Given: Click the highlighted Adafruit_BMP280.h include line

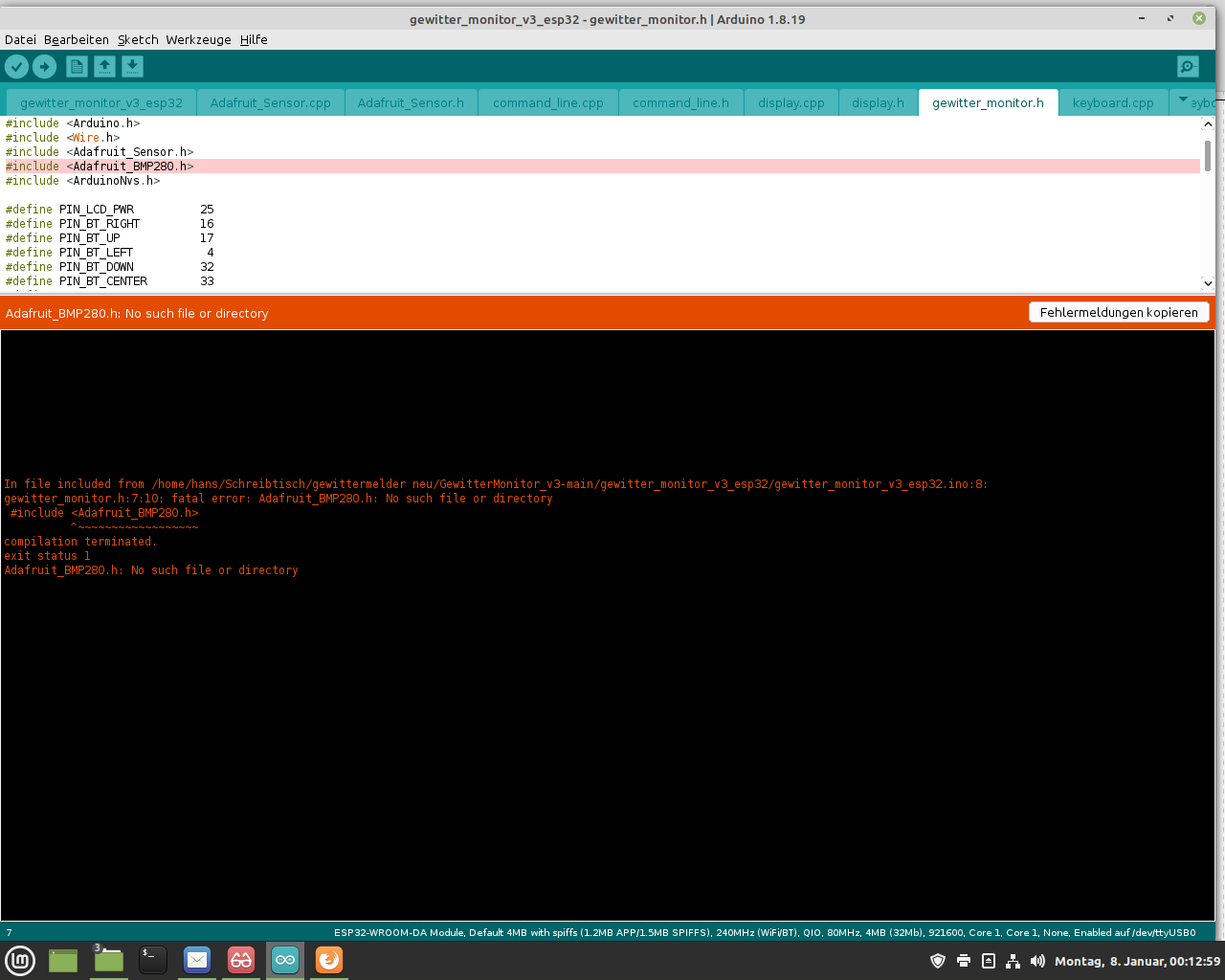Looking at the screenshot, I should click(601, 167).
